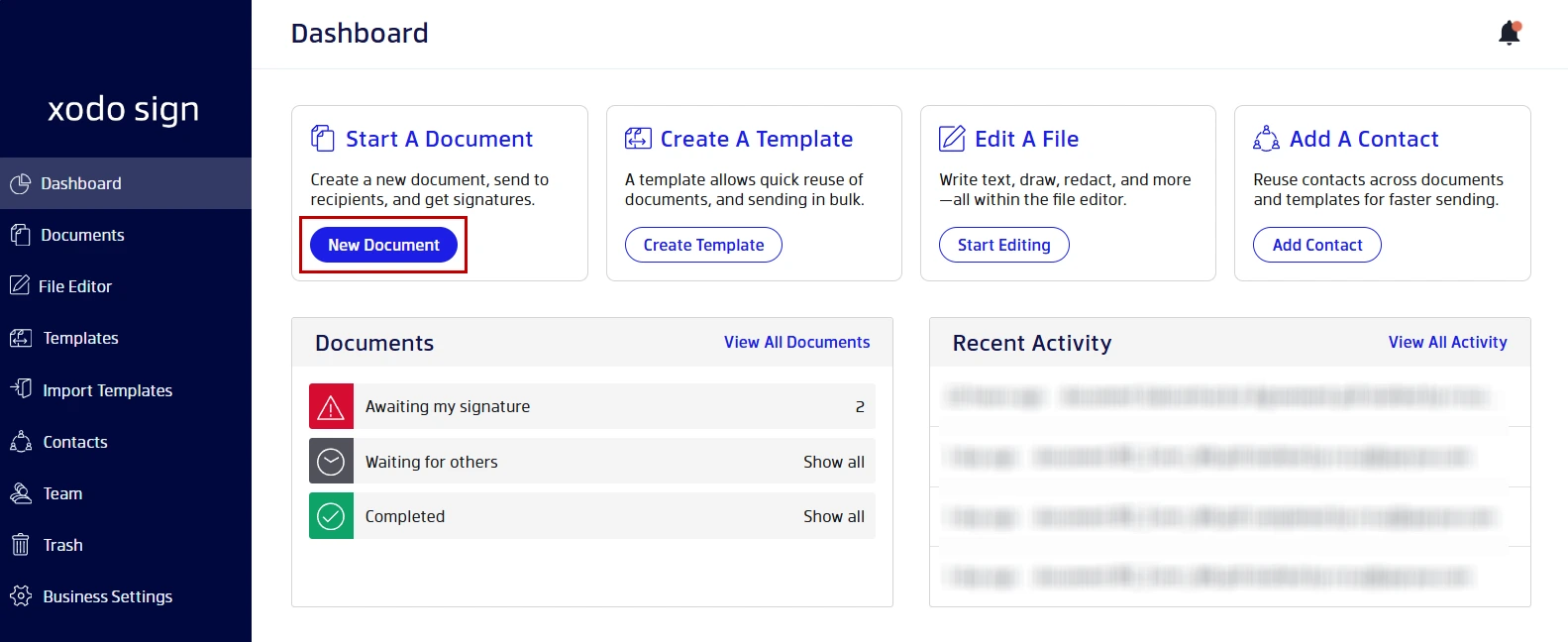This screenshot has width=1568, height=642.
Task: Click the Add A Contact card icon
Action: pyautogui.click(x=1266, y=138)
